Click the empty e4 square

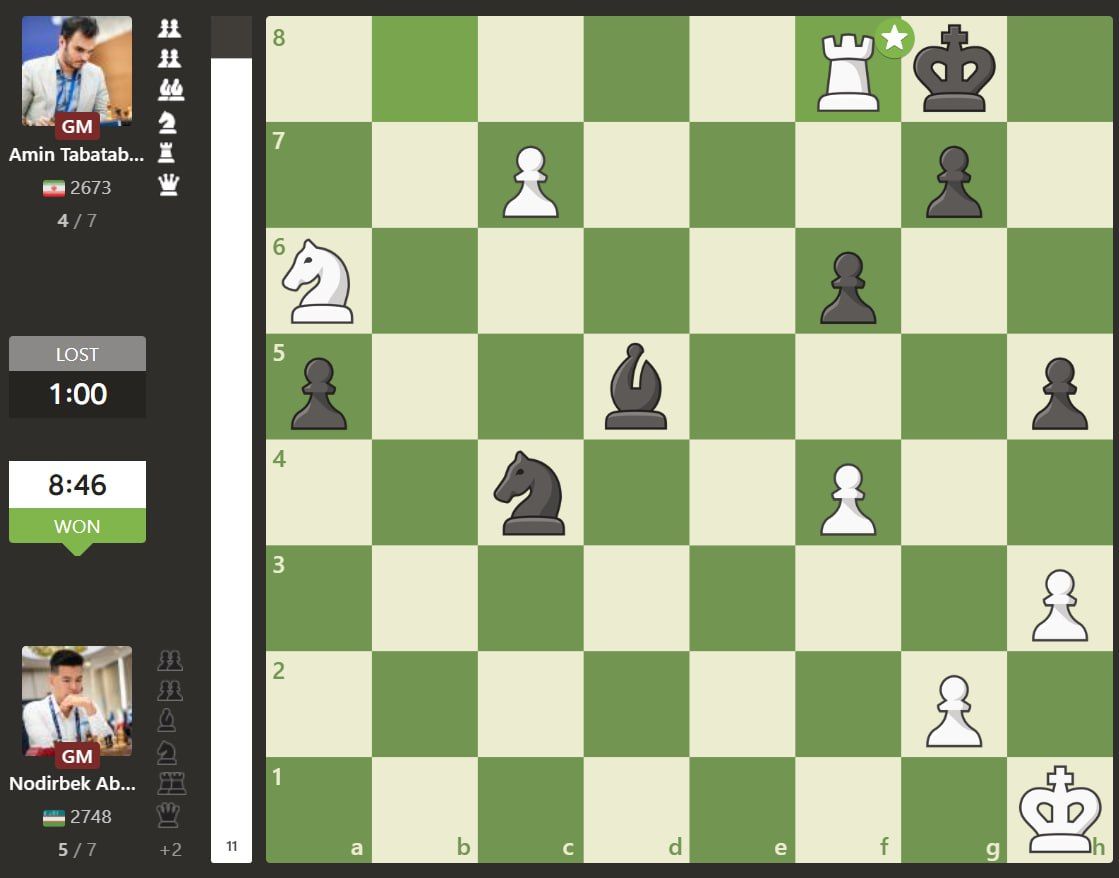click(742, 493)
